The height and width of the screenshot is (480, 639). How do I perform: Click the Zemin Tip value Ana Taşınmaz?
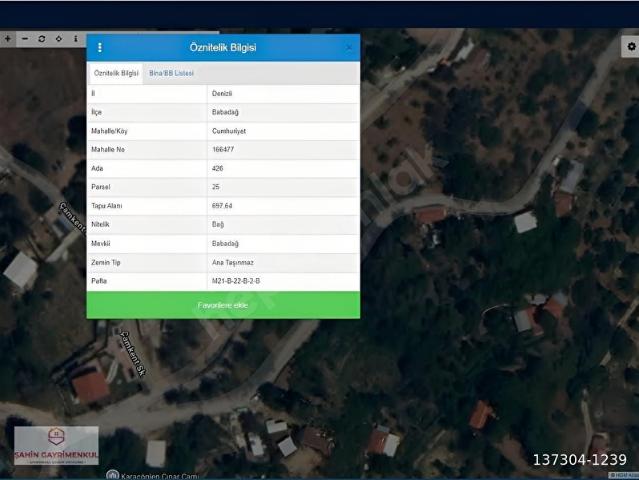233,263
